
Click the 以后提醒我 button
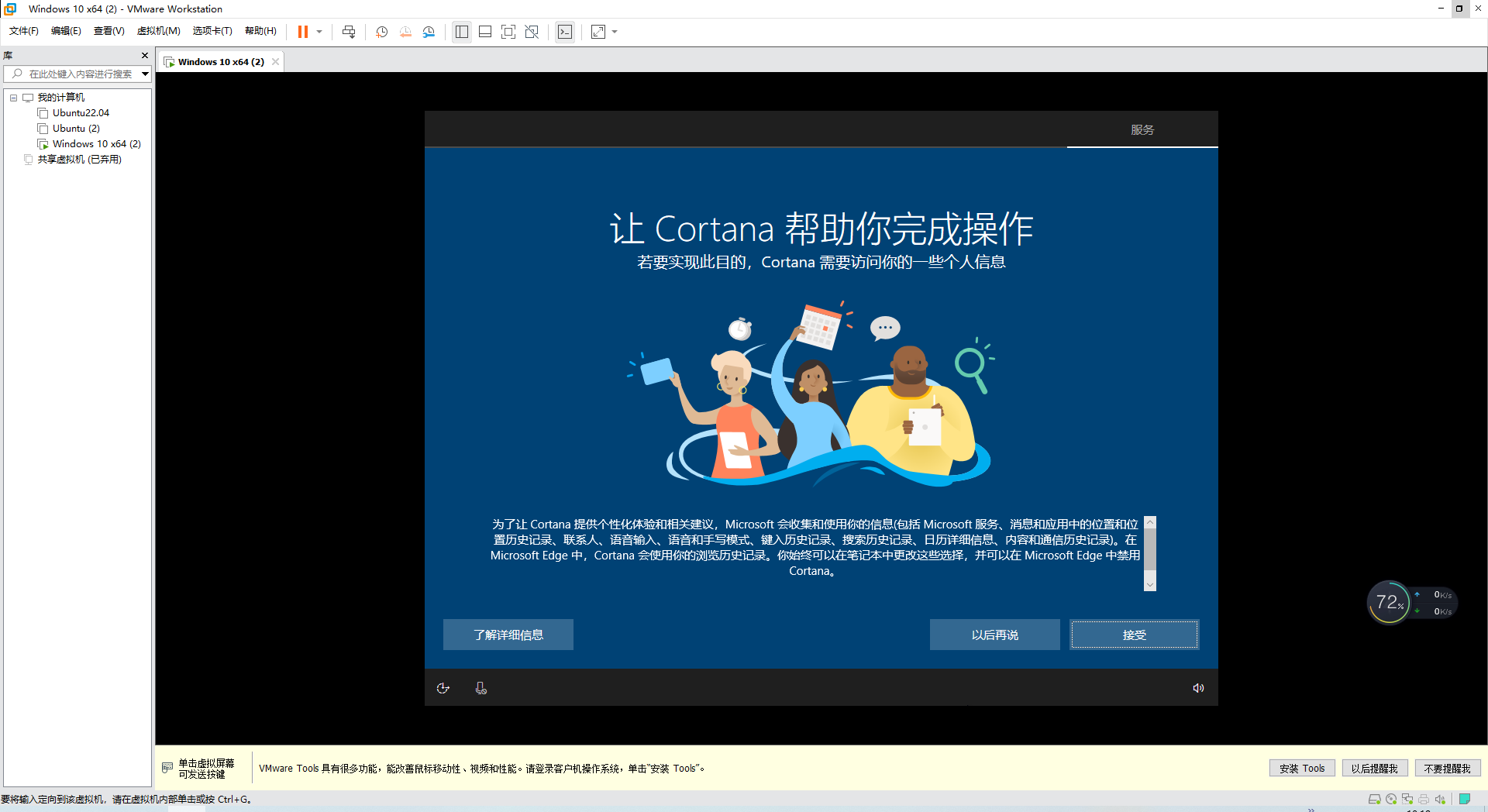point(1374,769)
